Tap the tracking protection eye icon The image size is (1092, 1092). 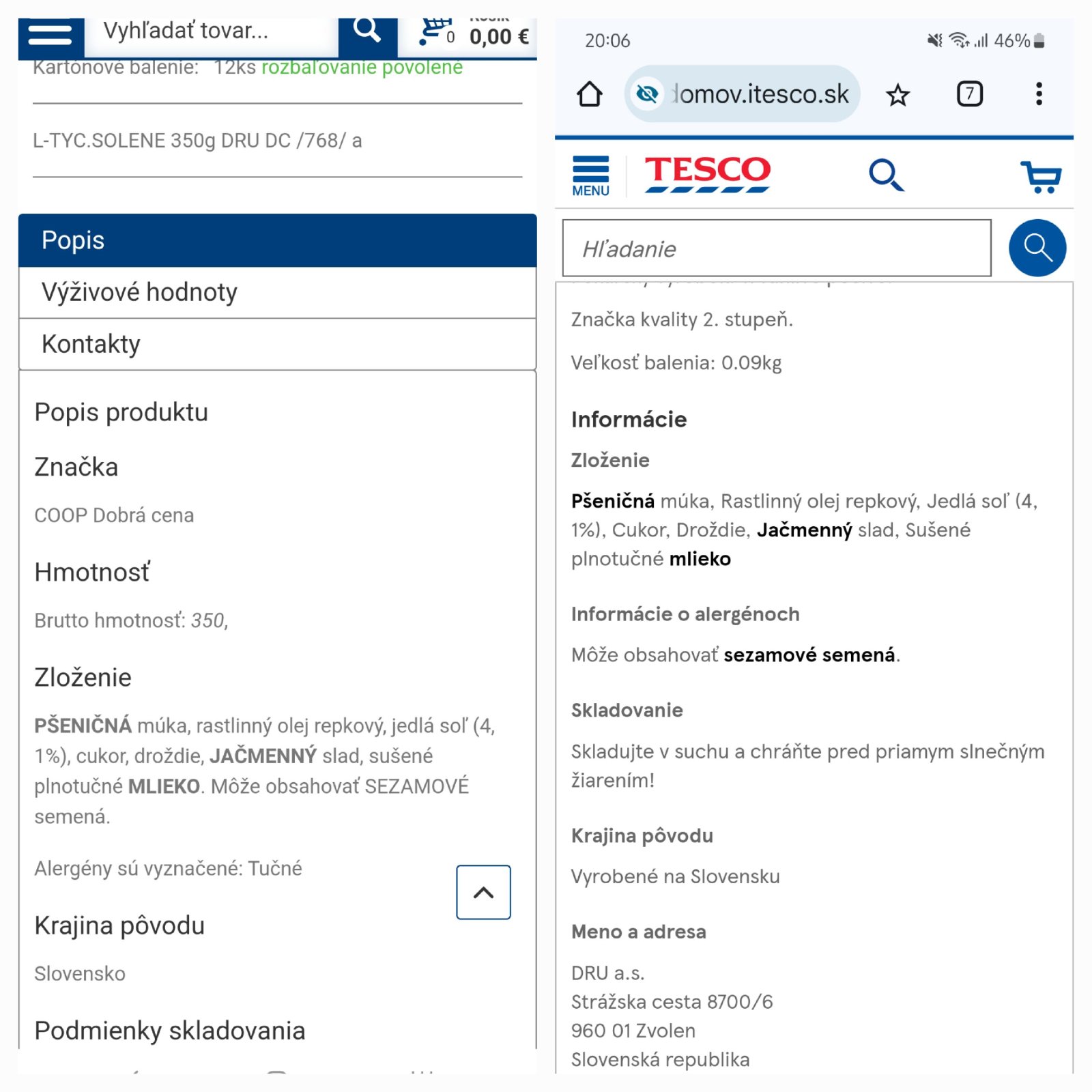pyautogui.click(x=647, y=94)
